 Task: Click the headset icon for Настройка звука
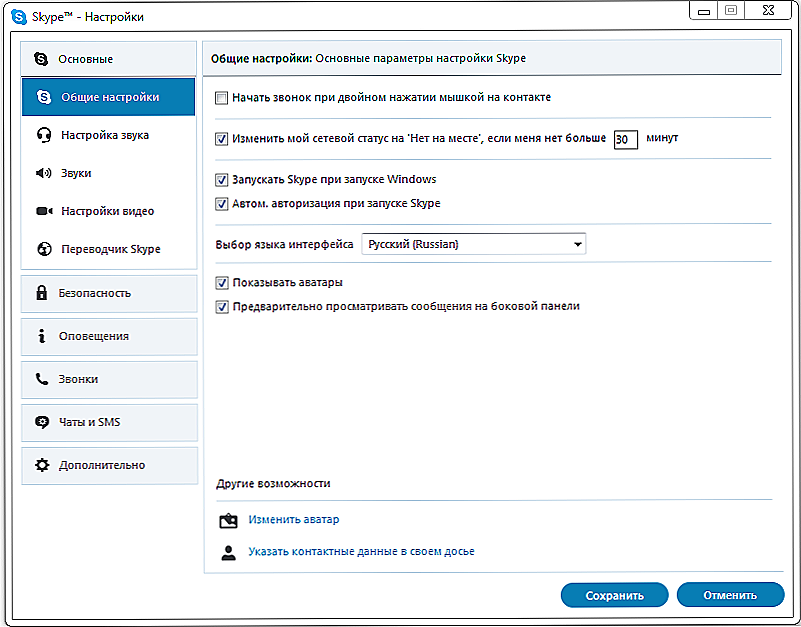[x=44, y=135]
